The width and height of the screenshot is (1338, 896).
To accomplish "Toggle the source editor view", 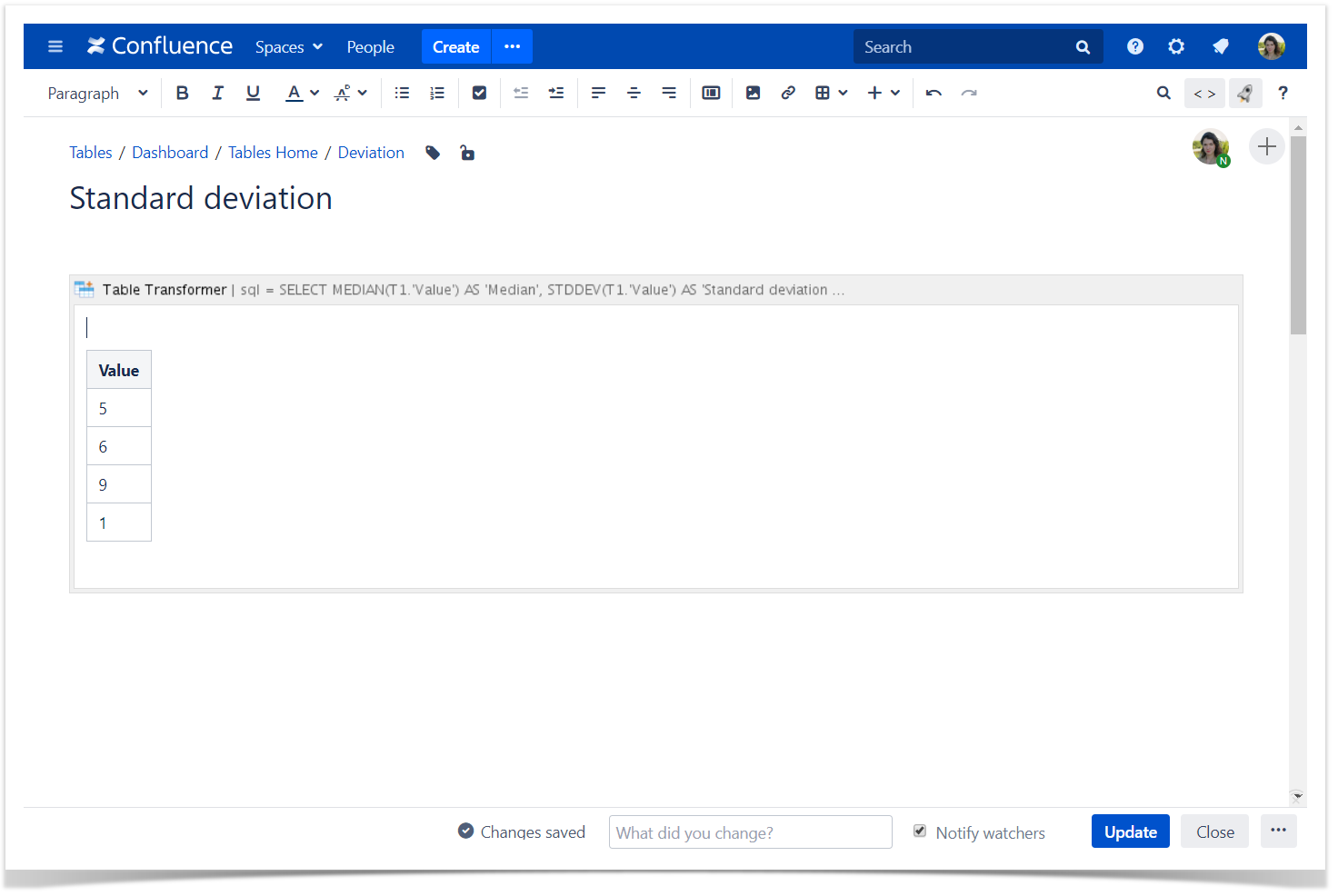I will [x=1204, y=93].
